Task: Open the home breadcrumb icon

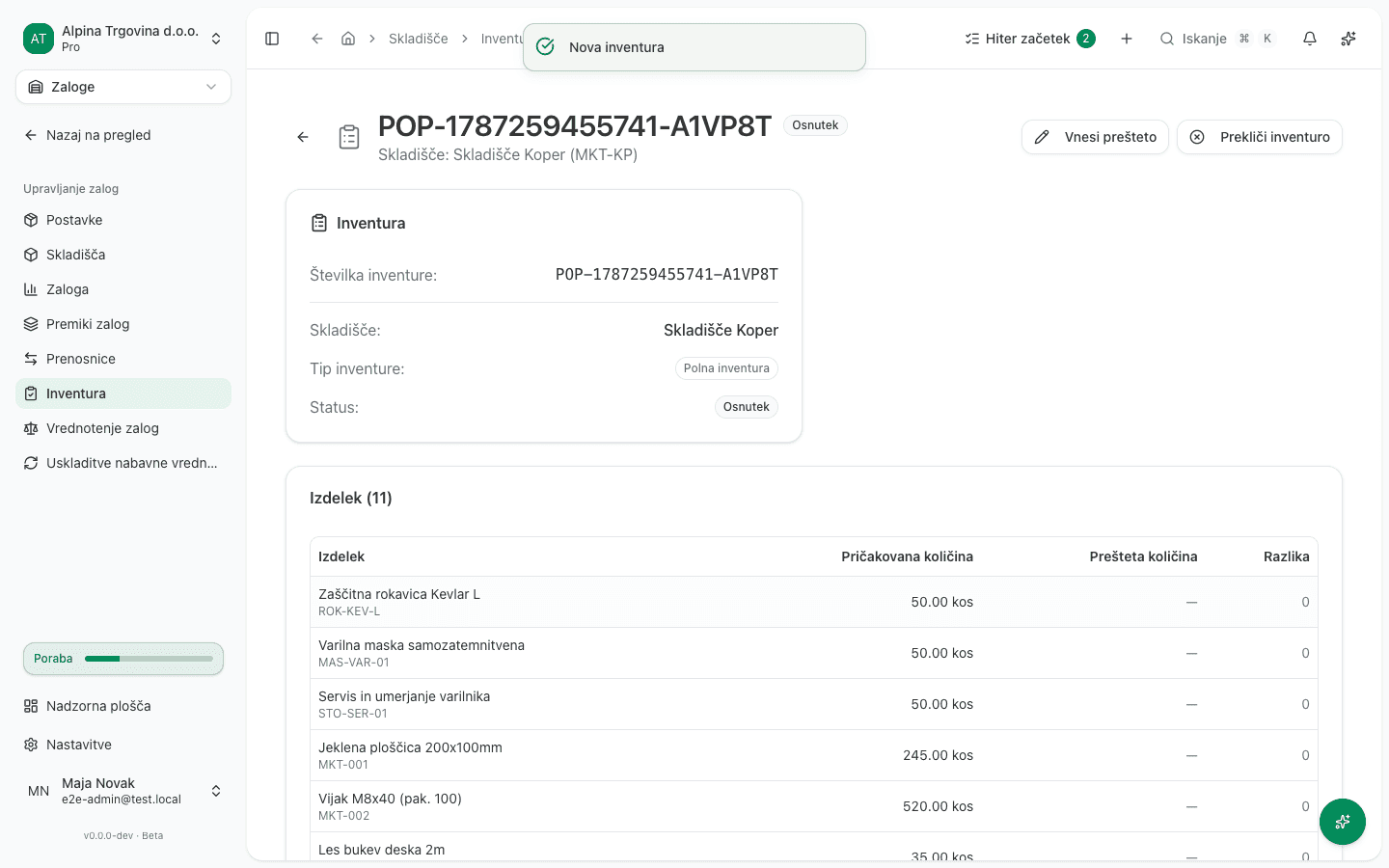Action: (348, 39)
